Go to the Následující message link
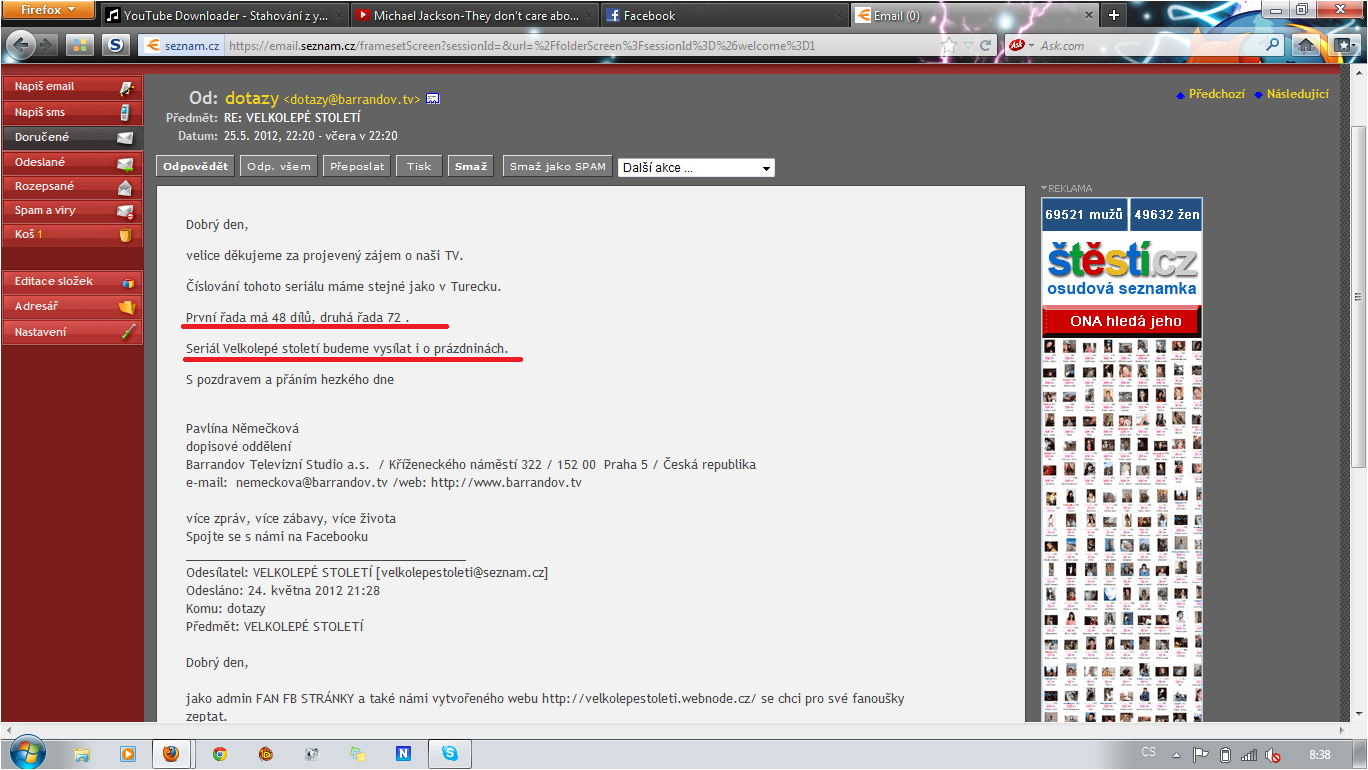 (1297, 94)
